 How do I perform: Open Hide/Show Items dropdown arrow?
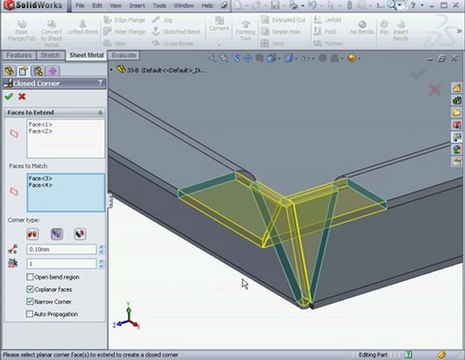coord(313,59)
